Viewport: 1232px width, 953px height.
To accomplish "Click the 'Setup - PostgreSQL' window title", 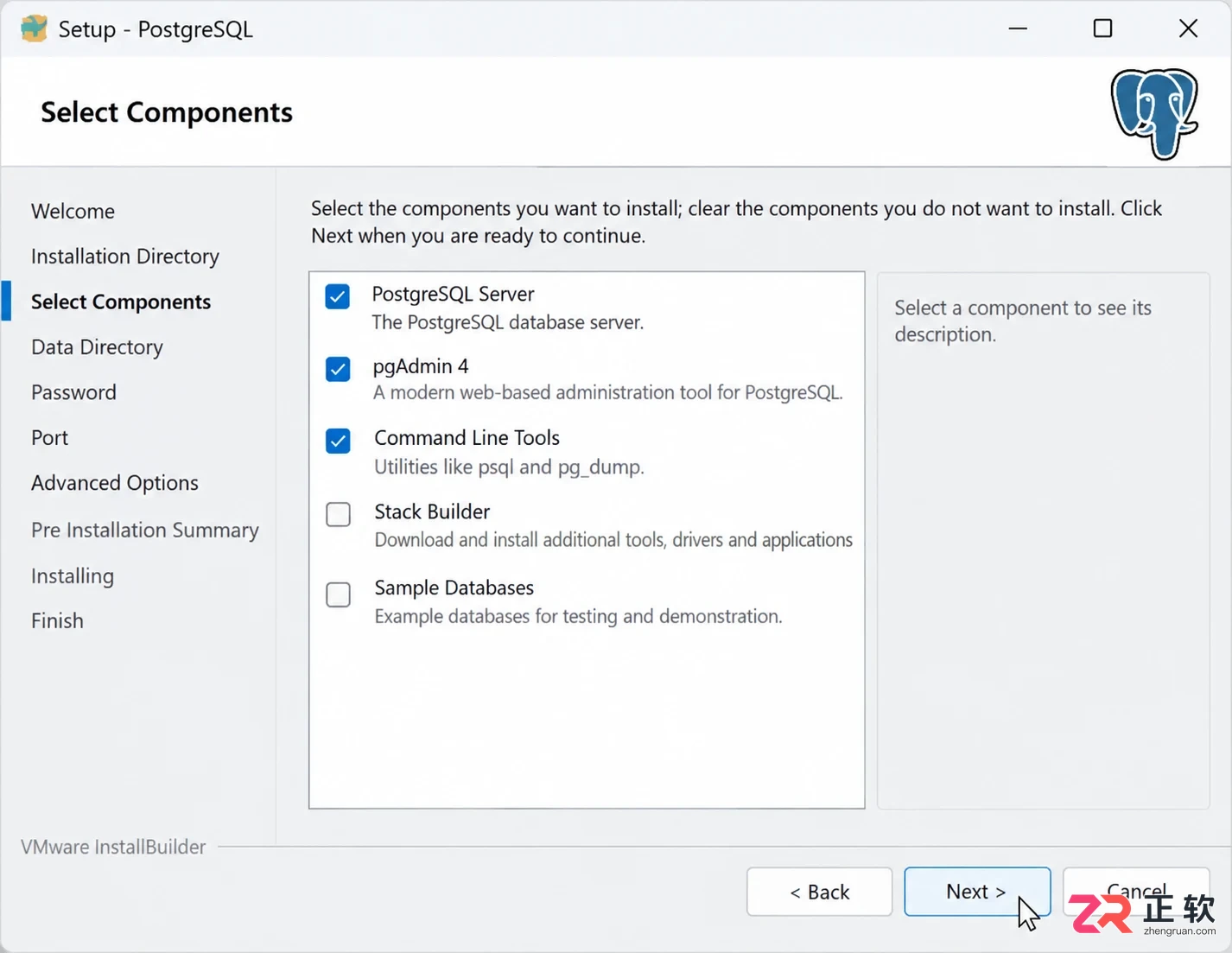I will (x=156, y=29).
